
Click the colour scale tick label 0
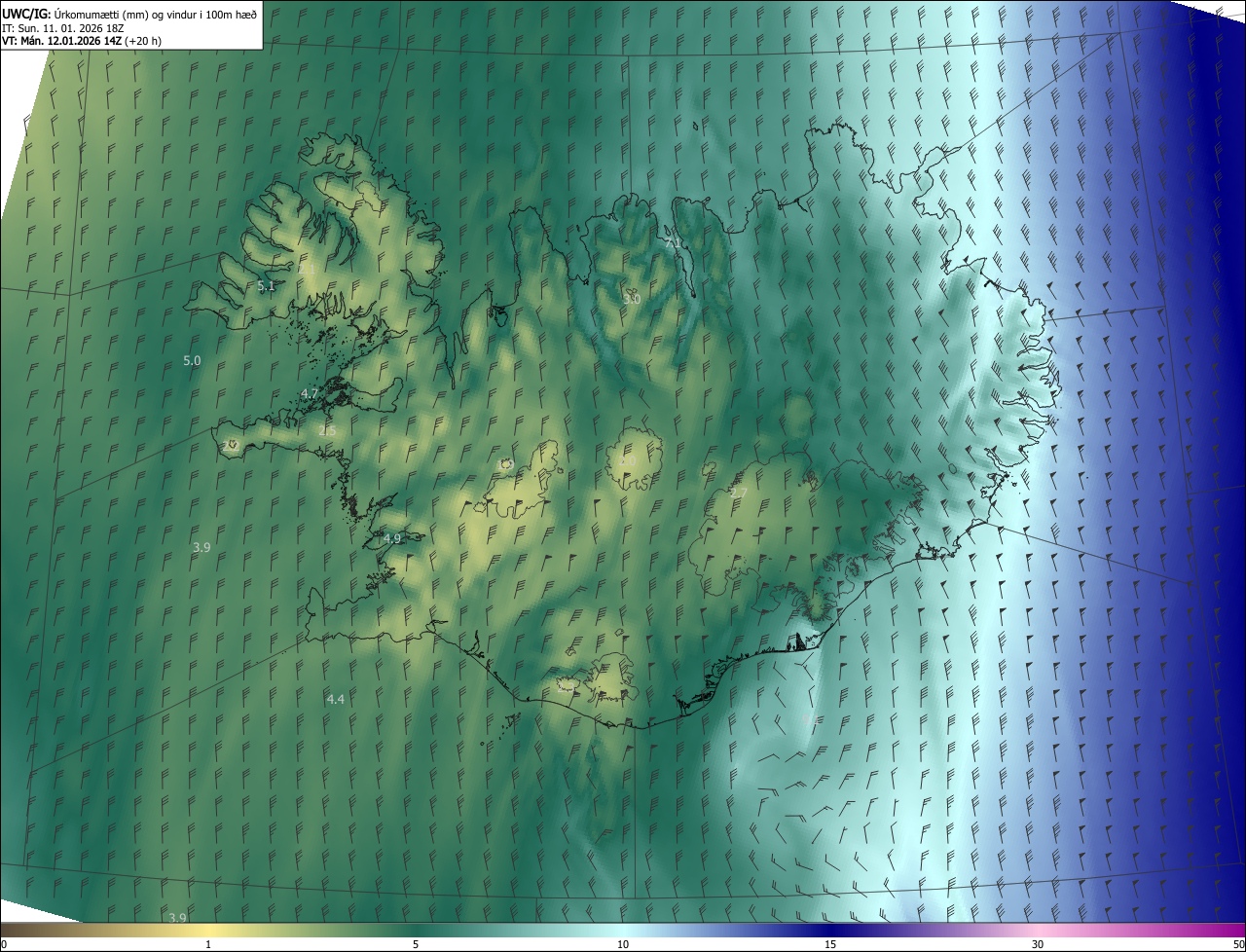4,944
